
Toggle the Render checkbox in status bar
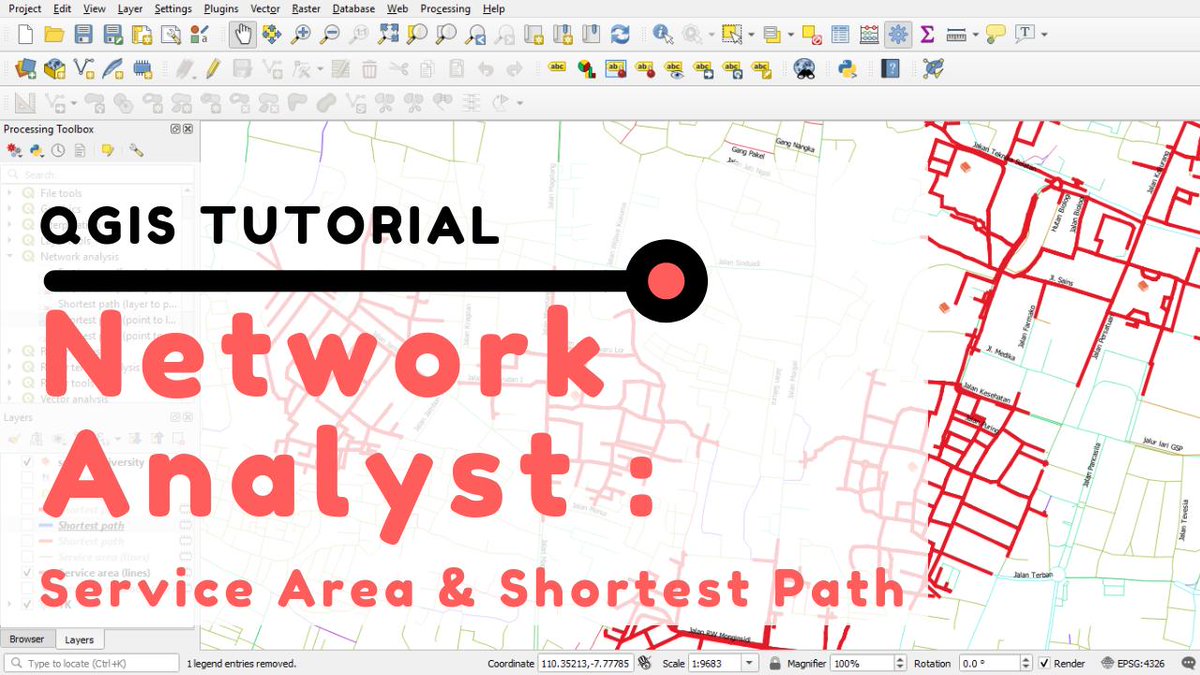click(1045, 663)
